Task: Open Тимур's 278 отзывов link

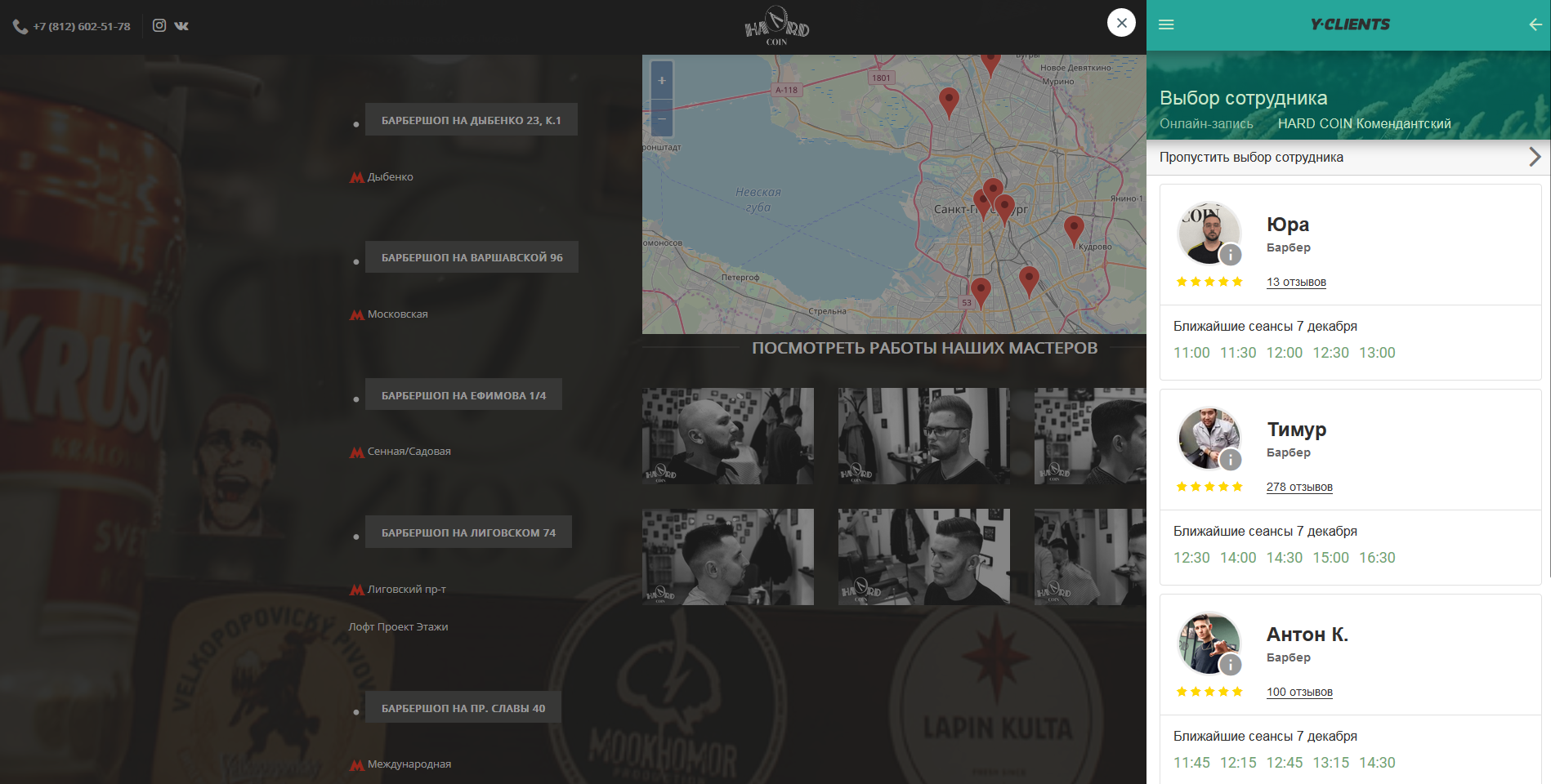Action: [x=1299, y=487]
